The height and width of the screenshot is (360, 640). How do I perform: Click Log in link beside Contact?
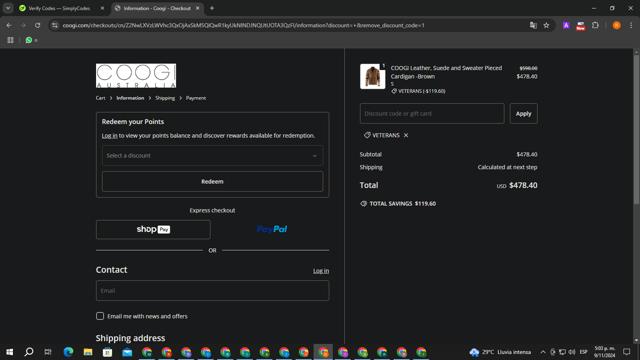pyautogui.click(x=321, y=271)
